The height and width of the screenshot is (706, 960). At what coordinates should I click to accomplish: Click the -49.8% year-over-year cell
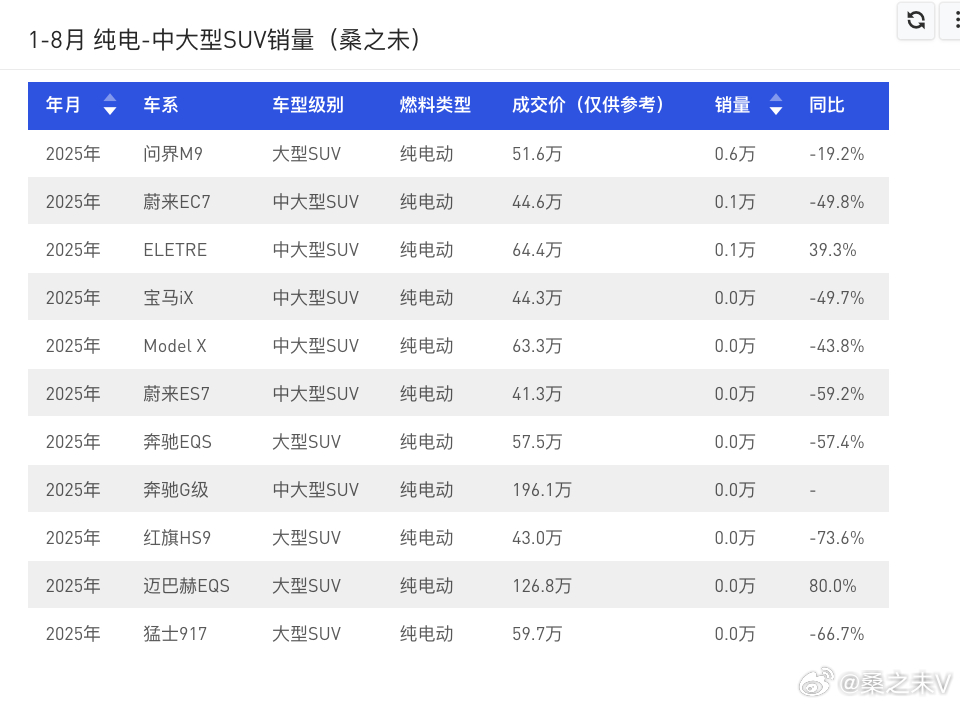pos(836,201)
